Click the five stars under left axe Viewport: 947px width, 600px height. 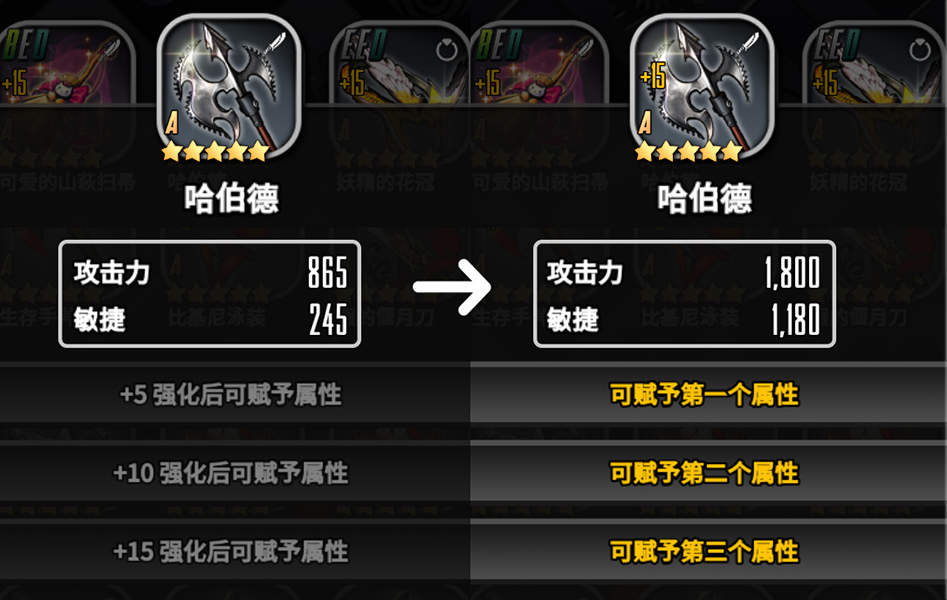pyautogui.click(x=215, y=151)
